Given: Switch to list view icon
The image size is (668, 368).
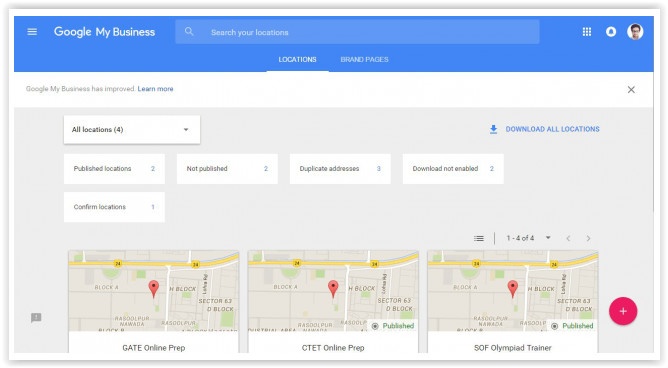Looking at the screenshot, I should click(479, 238).
